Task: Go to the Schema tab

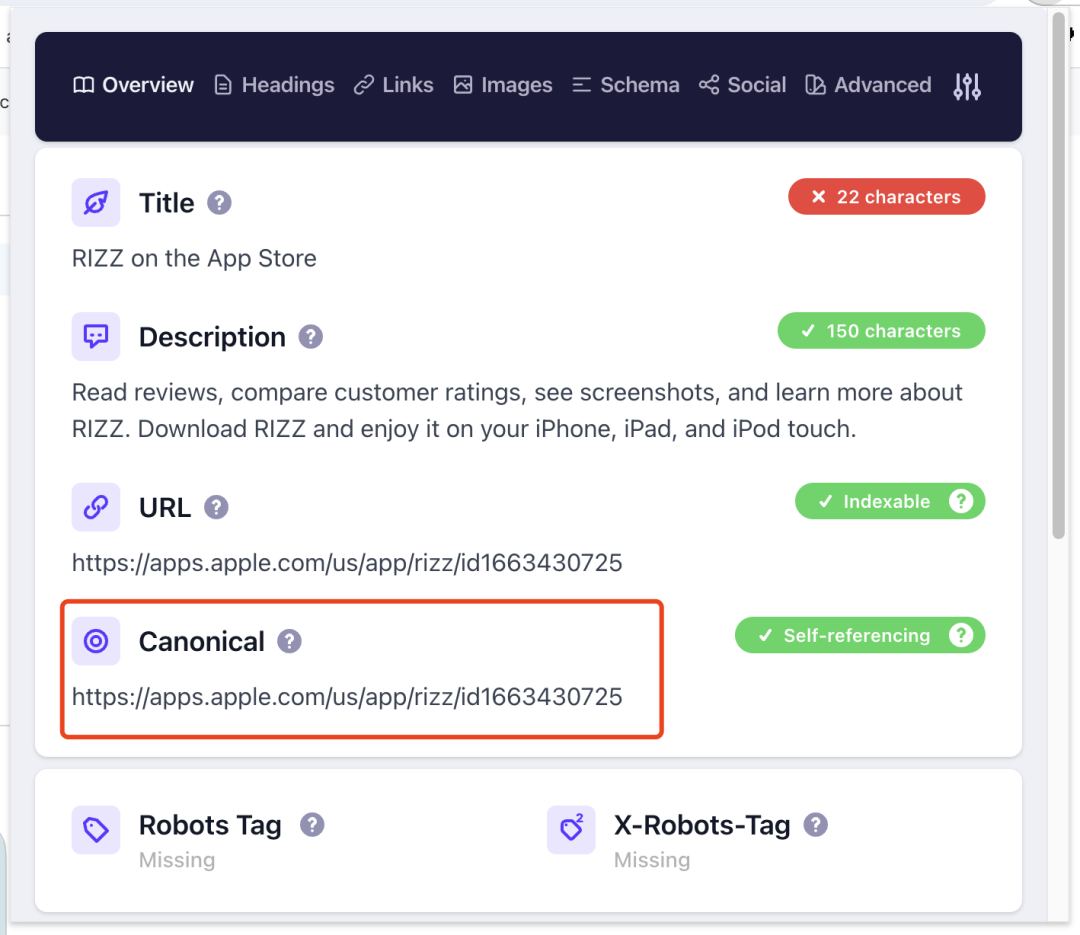Action: click(625, 86)
